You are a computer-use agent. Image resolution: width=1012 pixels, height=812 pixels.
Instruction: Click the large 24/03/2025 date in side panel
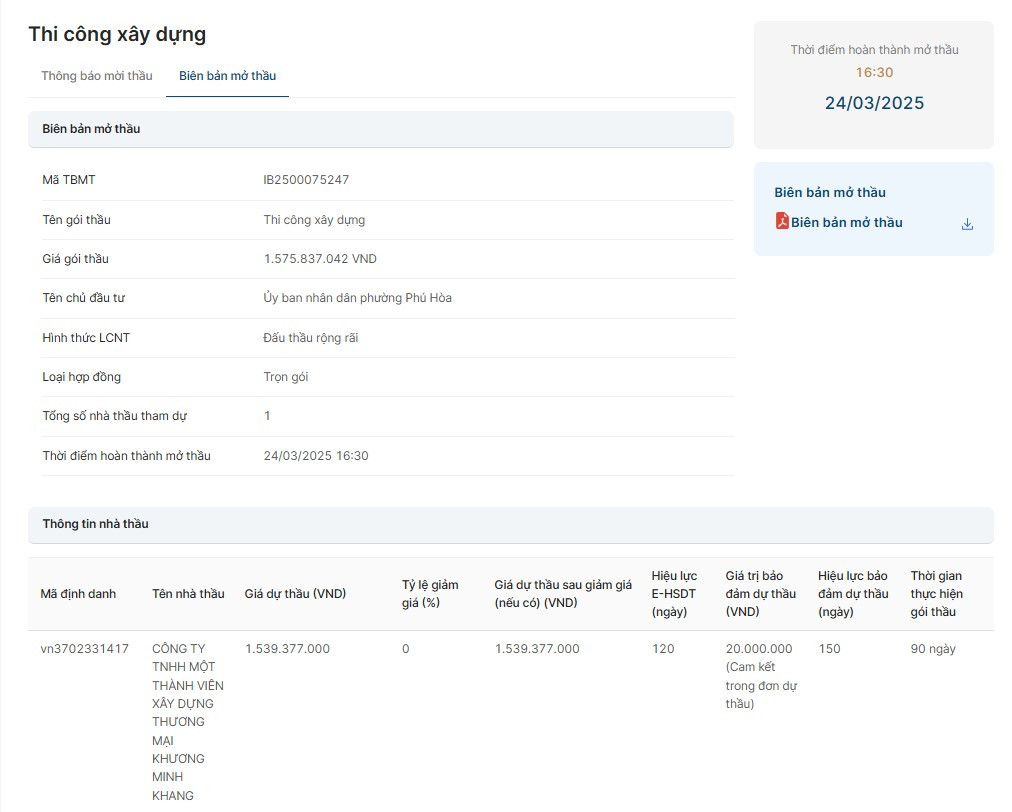click(874, 103)
